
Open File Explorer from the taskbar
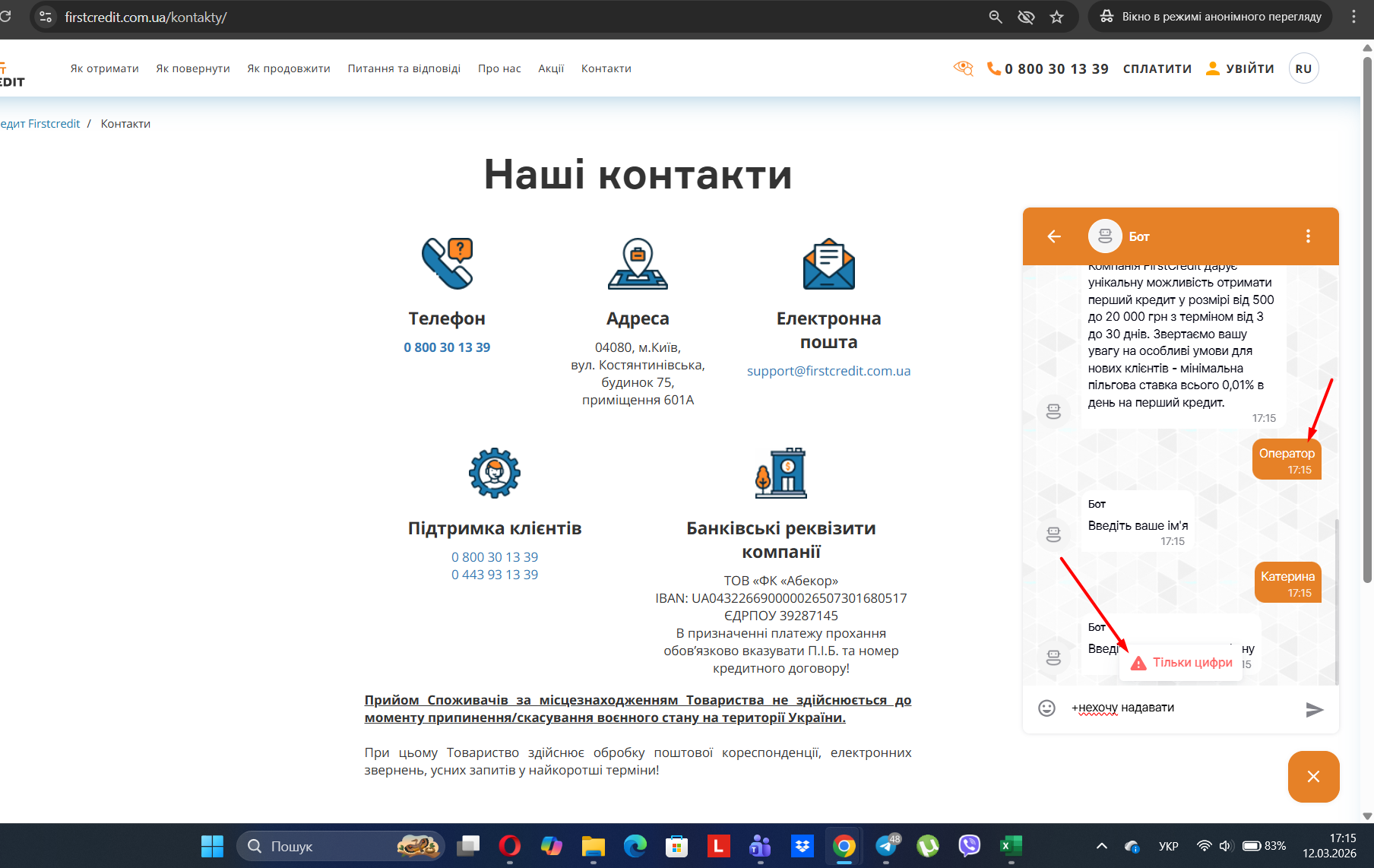click(x=594, y=846)
